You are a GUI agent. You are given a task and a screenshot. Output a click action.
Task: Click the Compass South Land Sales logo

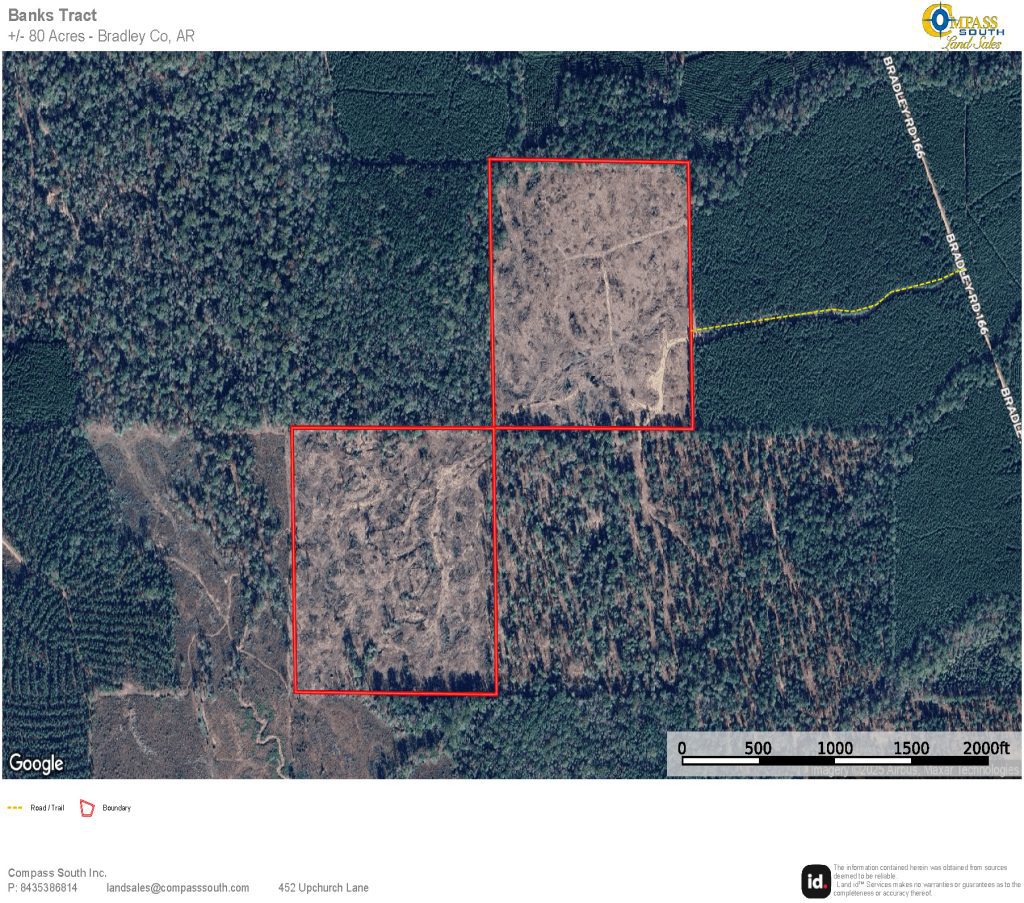tap(966, 25)
